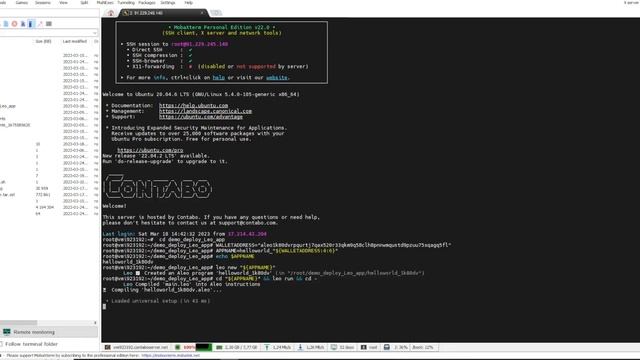Viewport: 640px width, 360px height.
Task: Open the https://landscape.canonical.com link
Action: tap(205, 111)
